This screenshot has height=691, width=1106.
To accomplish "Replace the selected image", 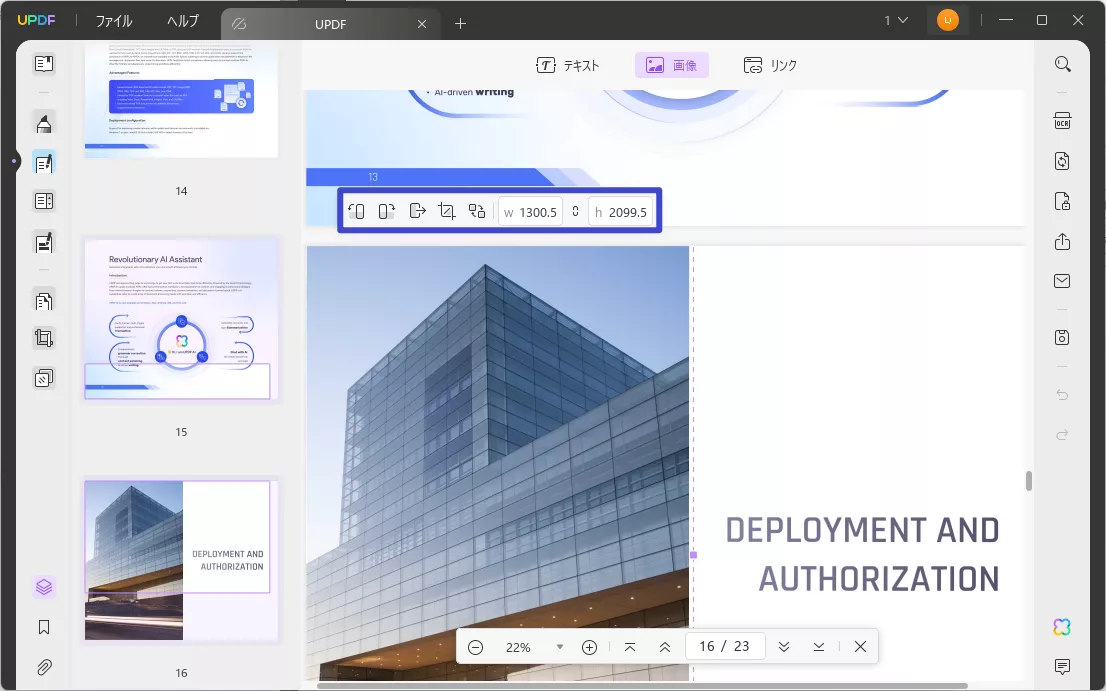I will (x=477, y=211).
